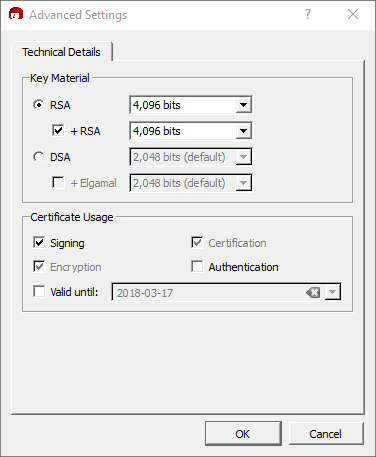The height and width of the screenshot is (457, 376).
Task: Click the Key Material group label
Action: point(60,78)
